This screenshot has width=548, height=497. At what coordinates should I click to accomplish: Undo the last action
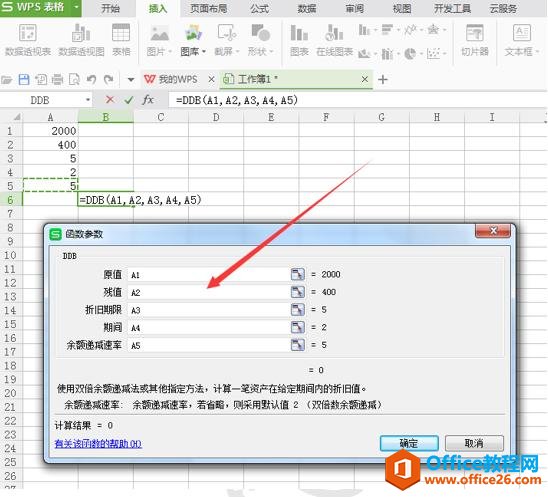click(x=91, y=80)
